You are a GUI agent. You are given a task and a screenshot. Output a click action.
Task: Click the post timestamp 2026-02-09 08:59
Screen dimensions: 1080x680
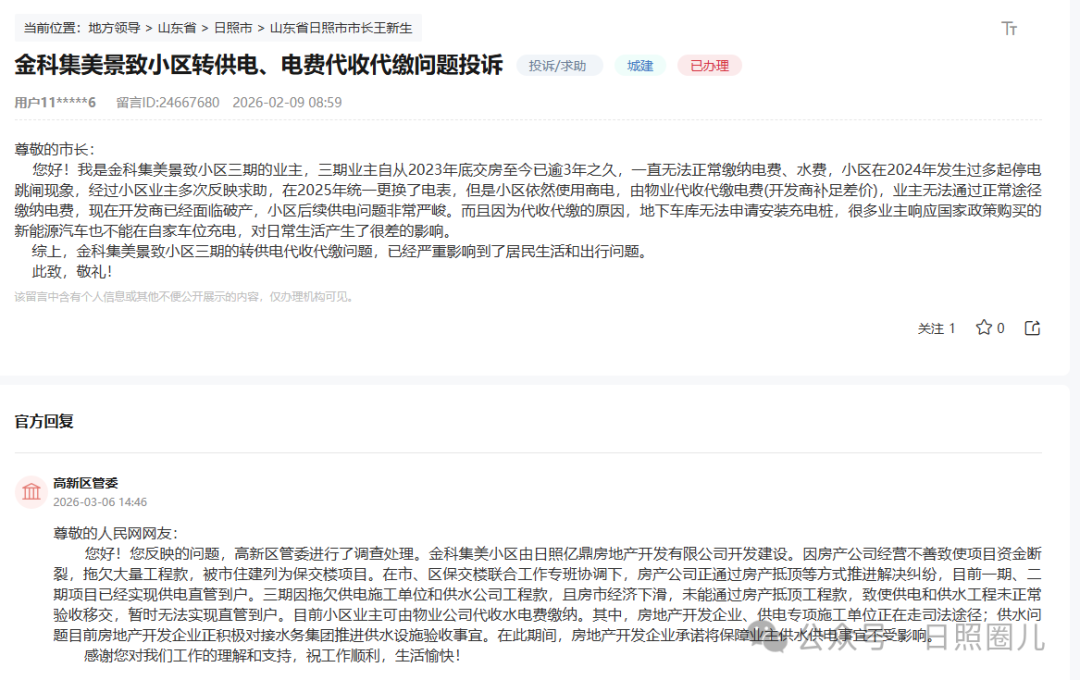[x=287, y=103]
